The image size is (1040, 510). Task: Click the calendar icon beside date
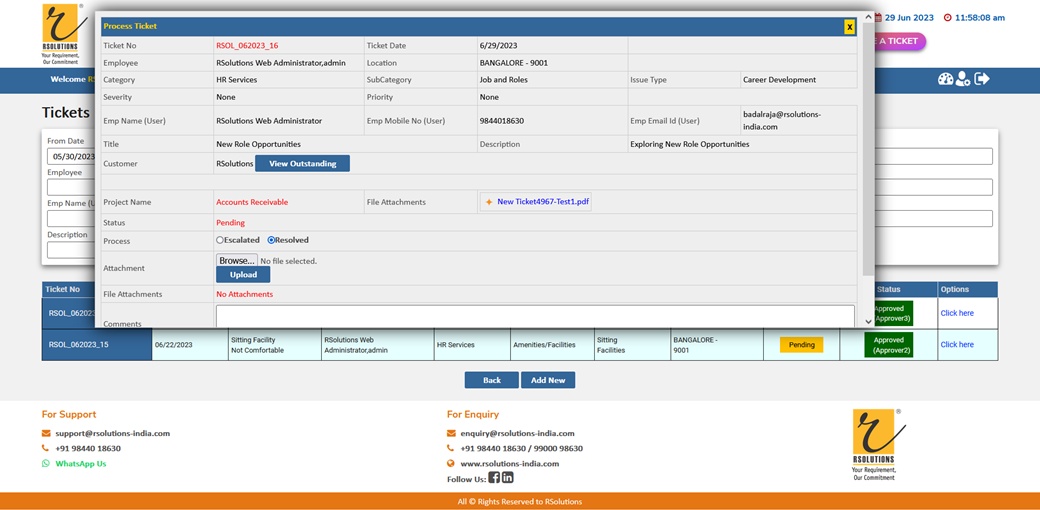(878, 17)
